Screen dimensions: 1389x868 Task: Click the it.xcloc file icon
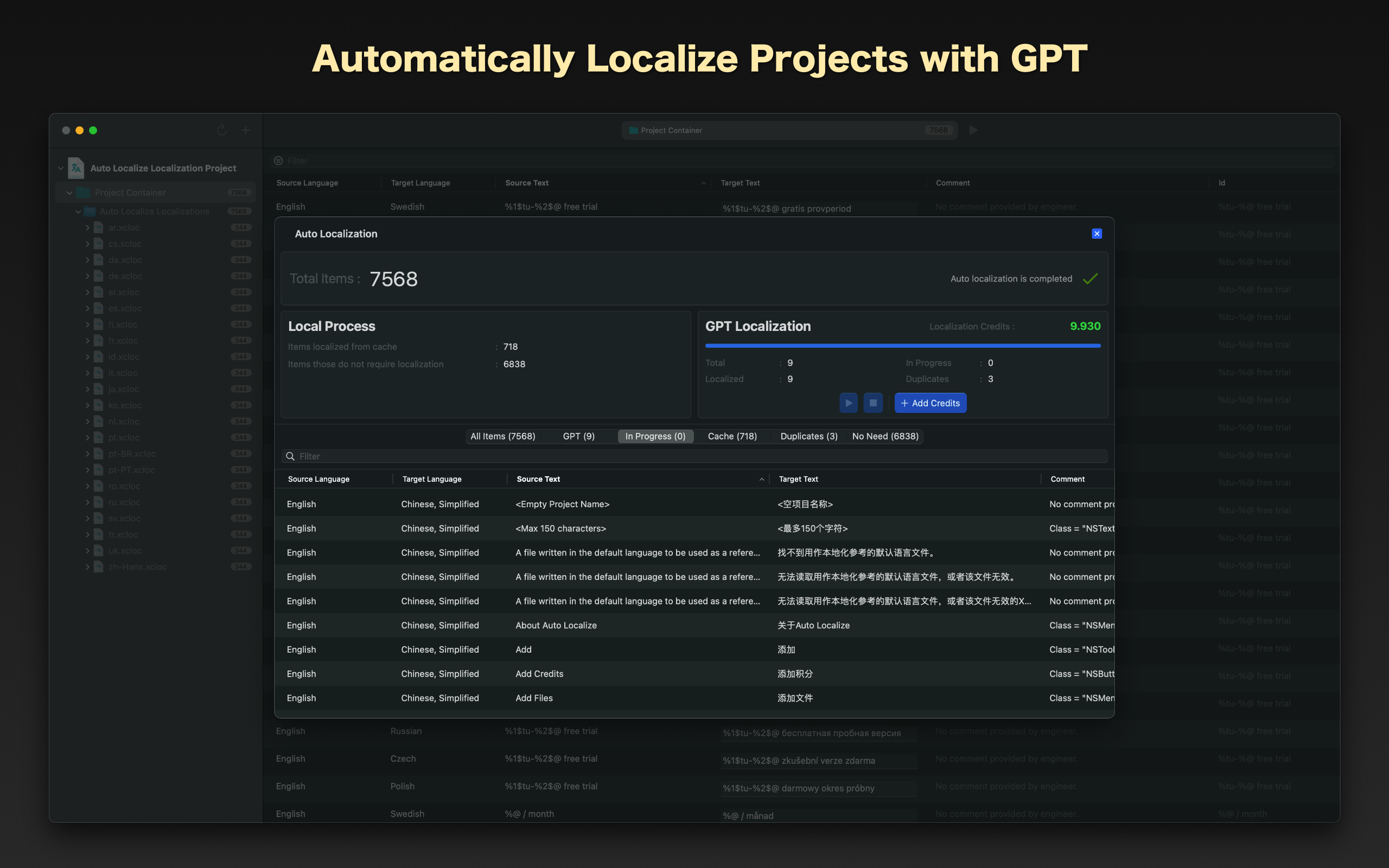(99, 373)
